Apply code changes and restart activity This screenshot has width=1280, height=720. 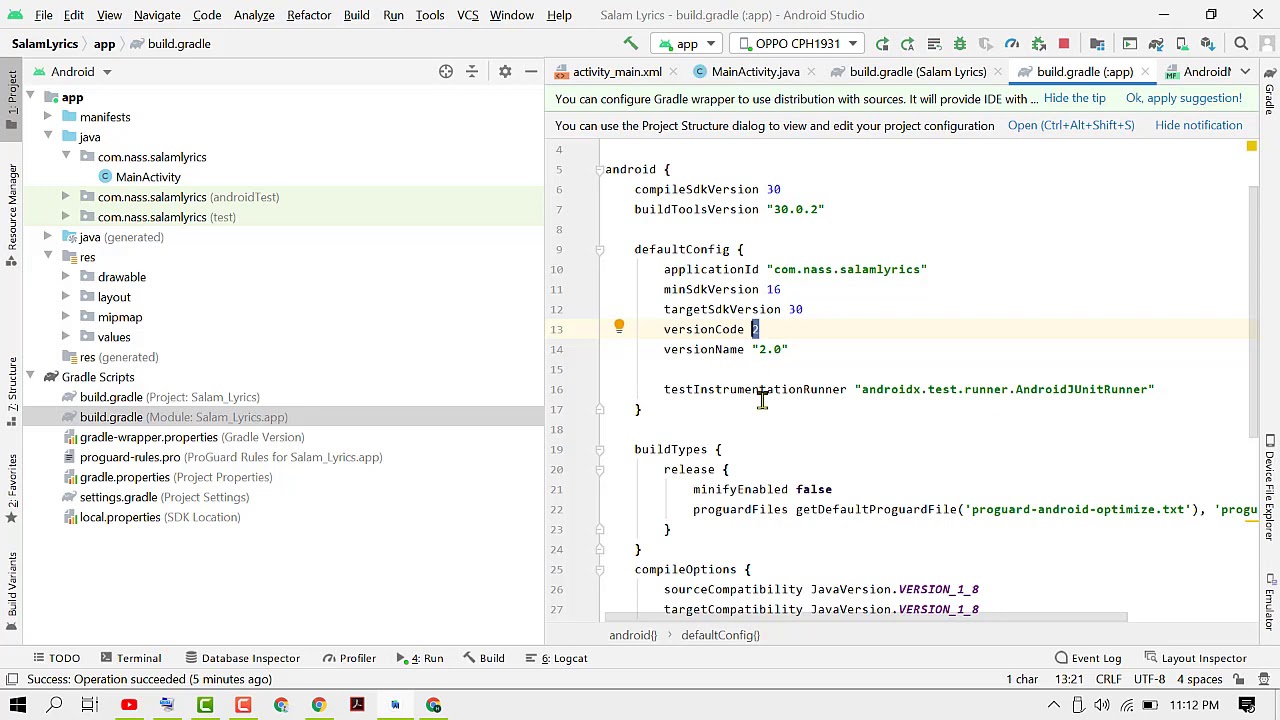908,44
